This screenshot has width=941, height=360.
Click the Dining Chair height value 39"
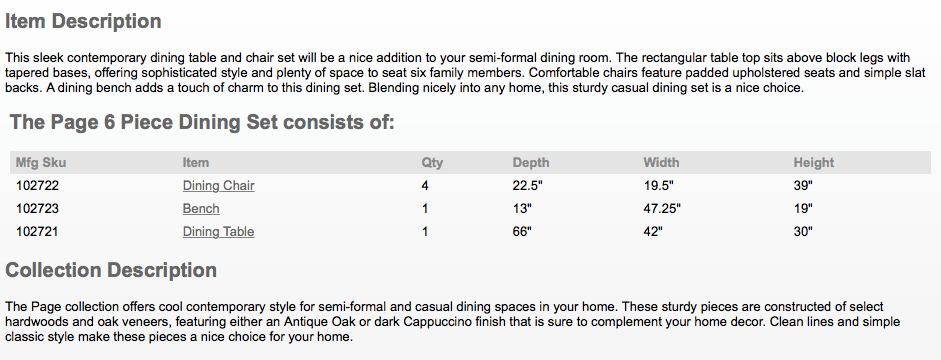[x=803, y=186]
